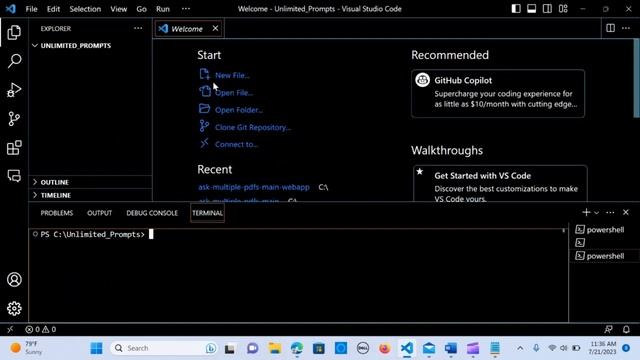Collapse the UNLIMITED_PROMPTS folder section
This screenshot has width=640, height=360.
[90, 45]
